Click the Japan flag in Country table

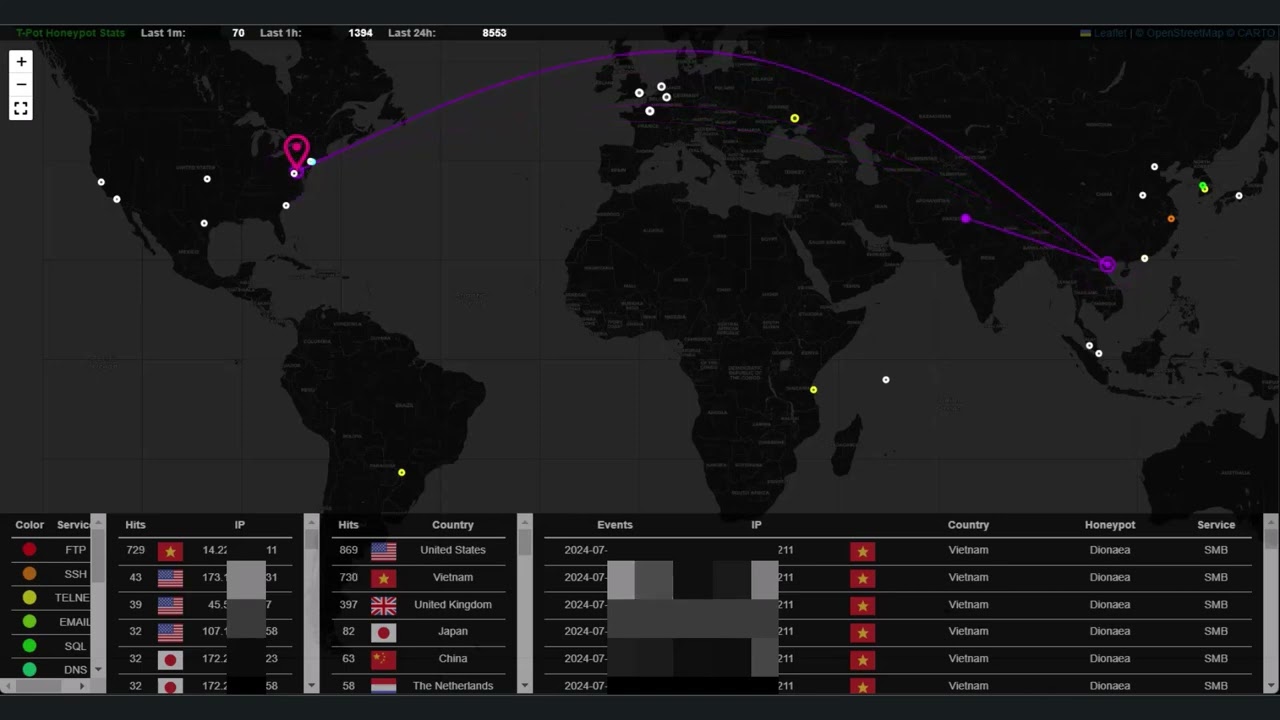(x=383, y=632)
